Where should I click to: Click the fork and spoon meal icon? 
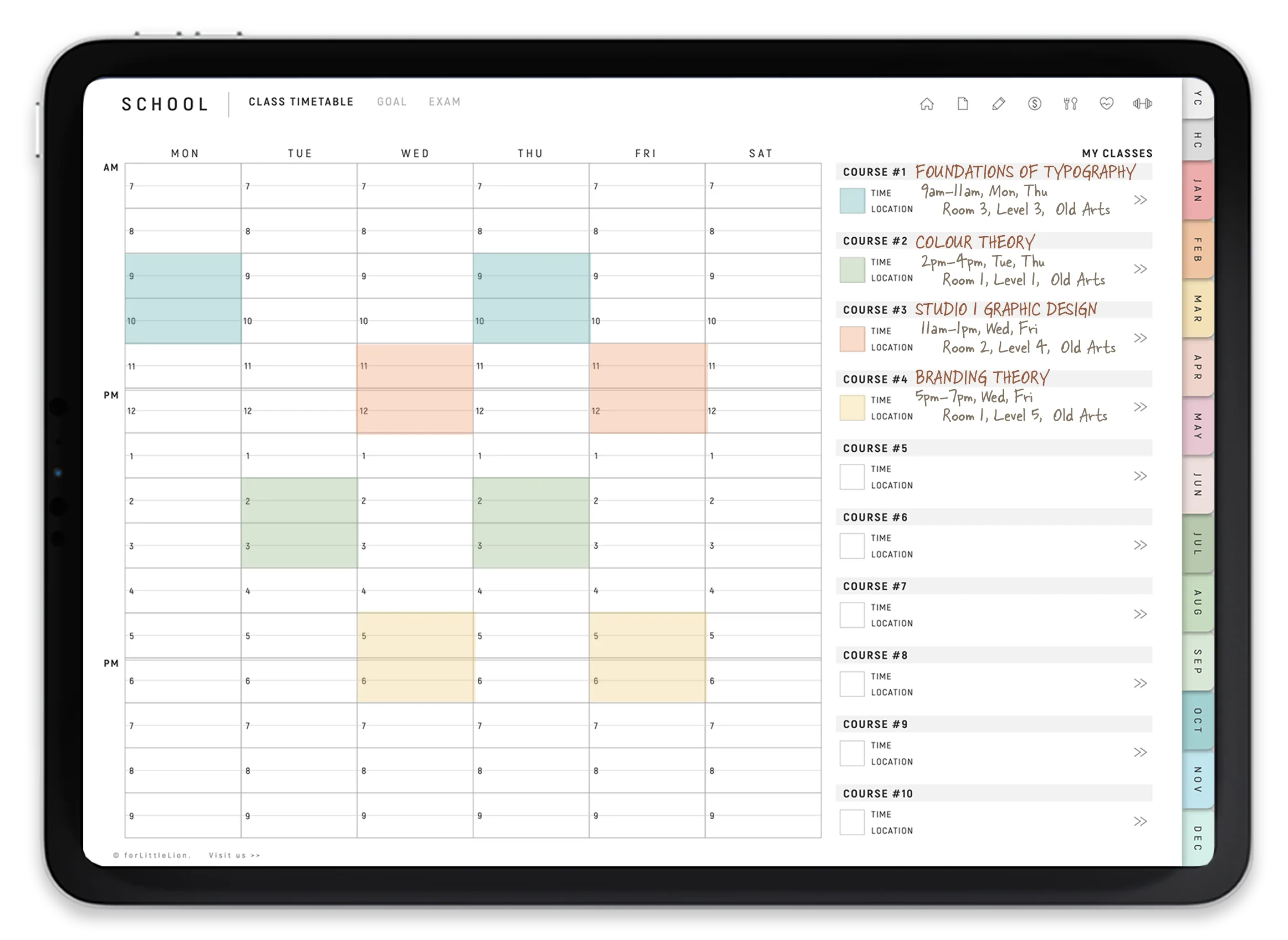tap(1070, 104)
